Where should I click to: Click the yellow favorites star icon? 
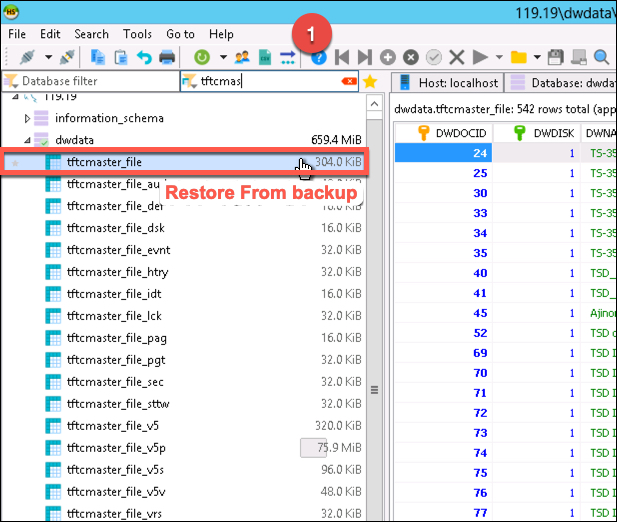(370, 82)
